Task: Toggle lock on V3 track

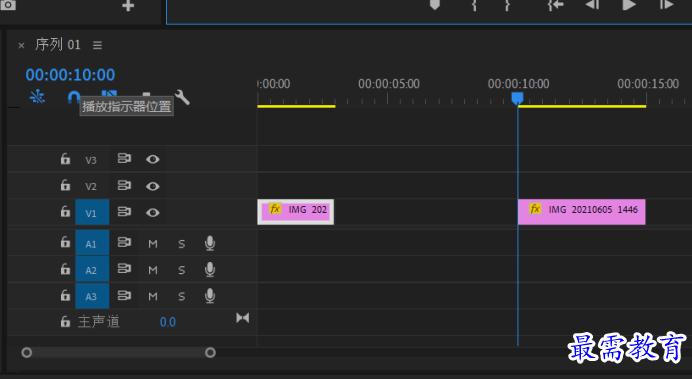Action: (x=65, y=159)
